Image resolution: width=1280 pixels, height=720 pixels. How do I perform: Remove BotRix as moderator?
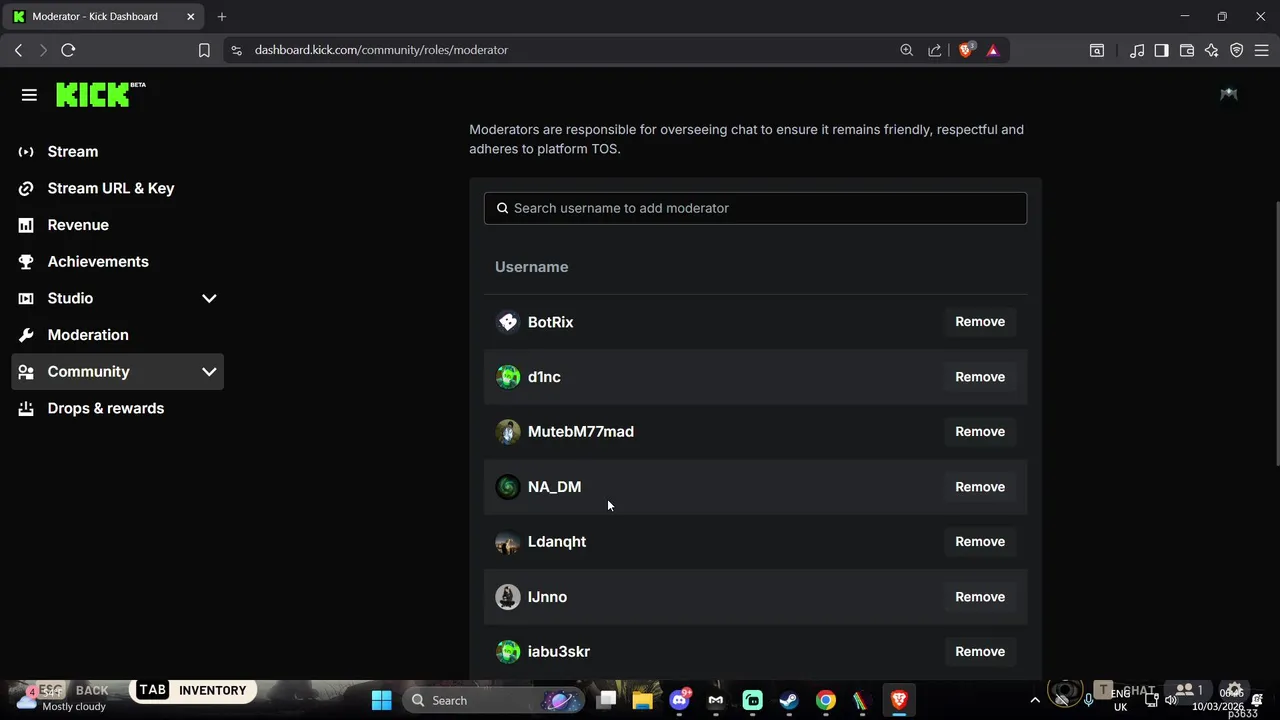pyautogui.click(x=980, y=322)
